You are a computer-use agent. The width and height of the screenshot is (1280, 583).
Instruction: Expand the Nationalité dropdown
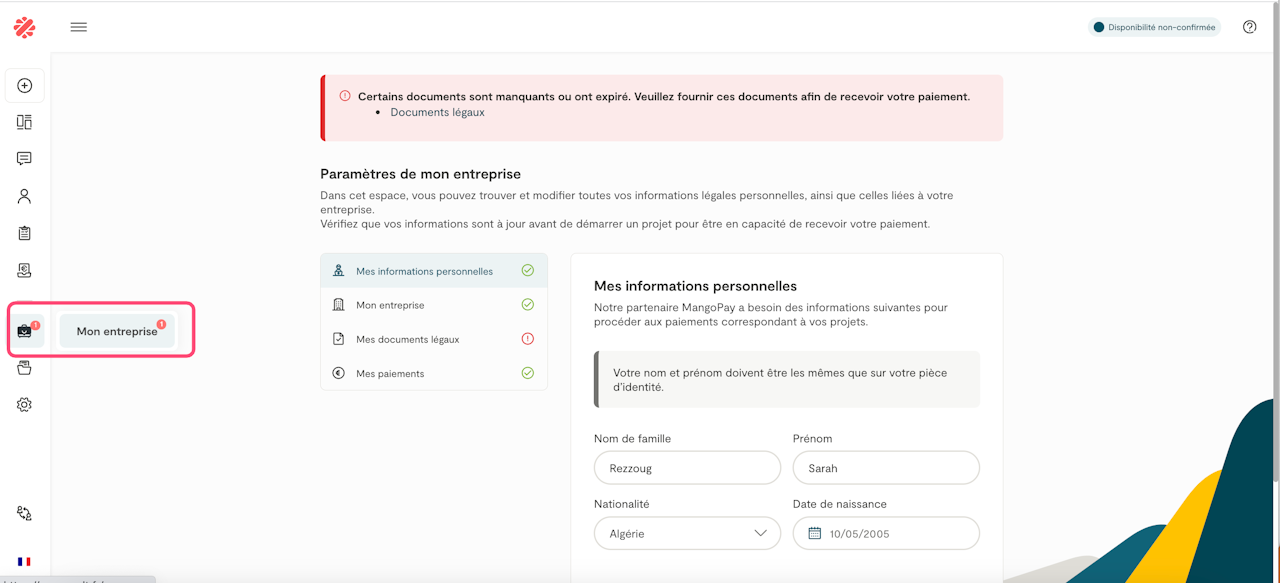click(x=687, y=534)
